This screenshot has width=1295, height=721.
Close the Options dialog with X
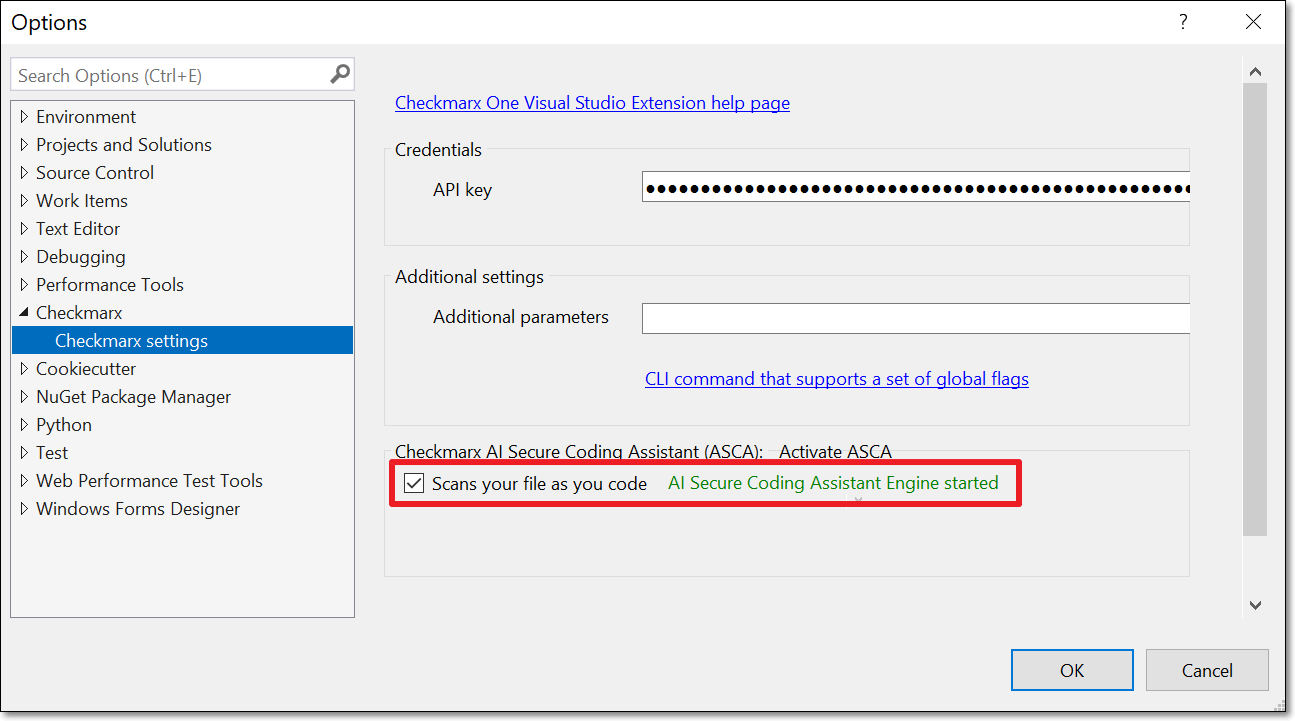pos(1253,22)
